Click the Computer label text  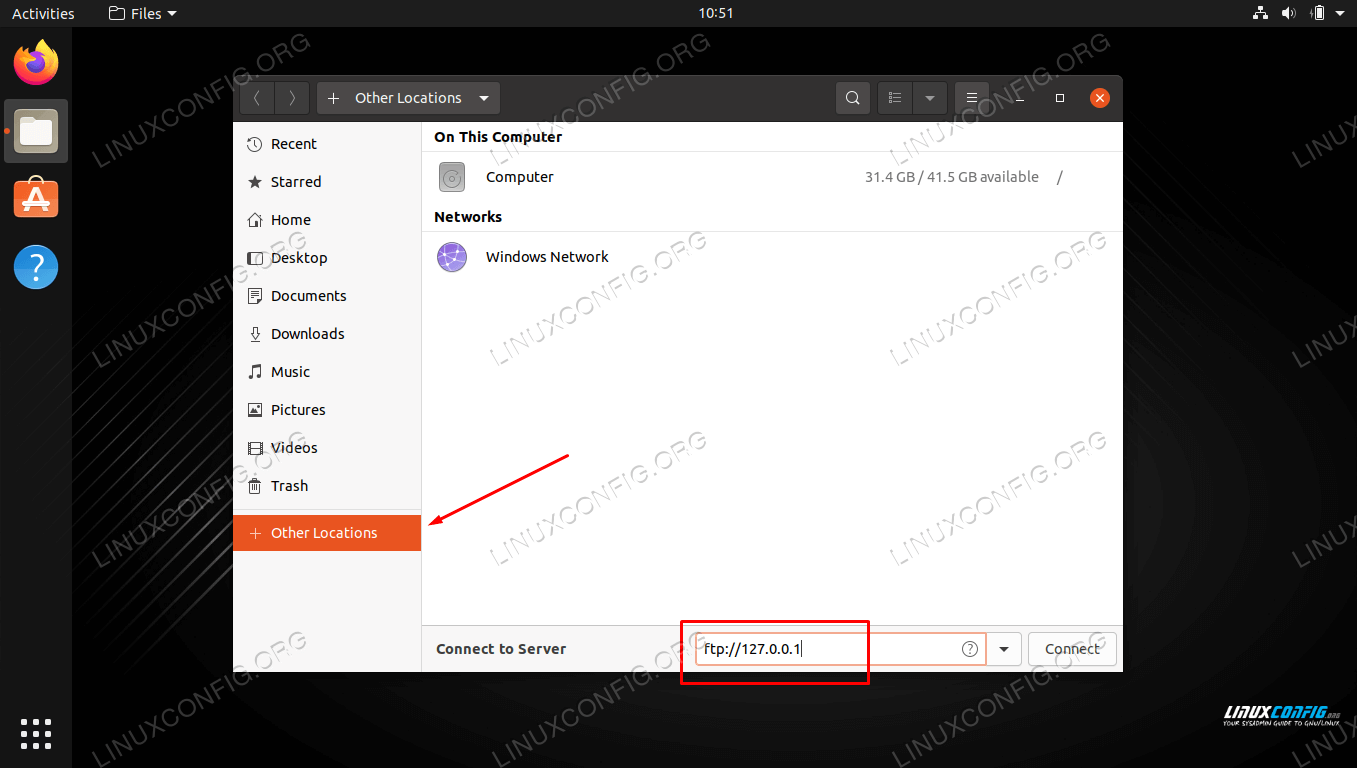(520, 177)
